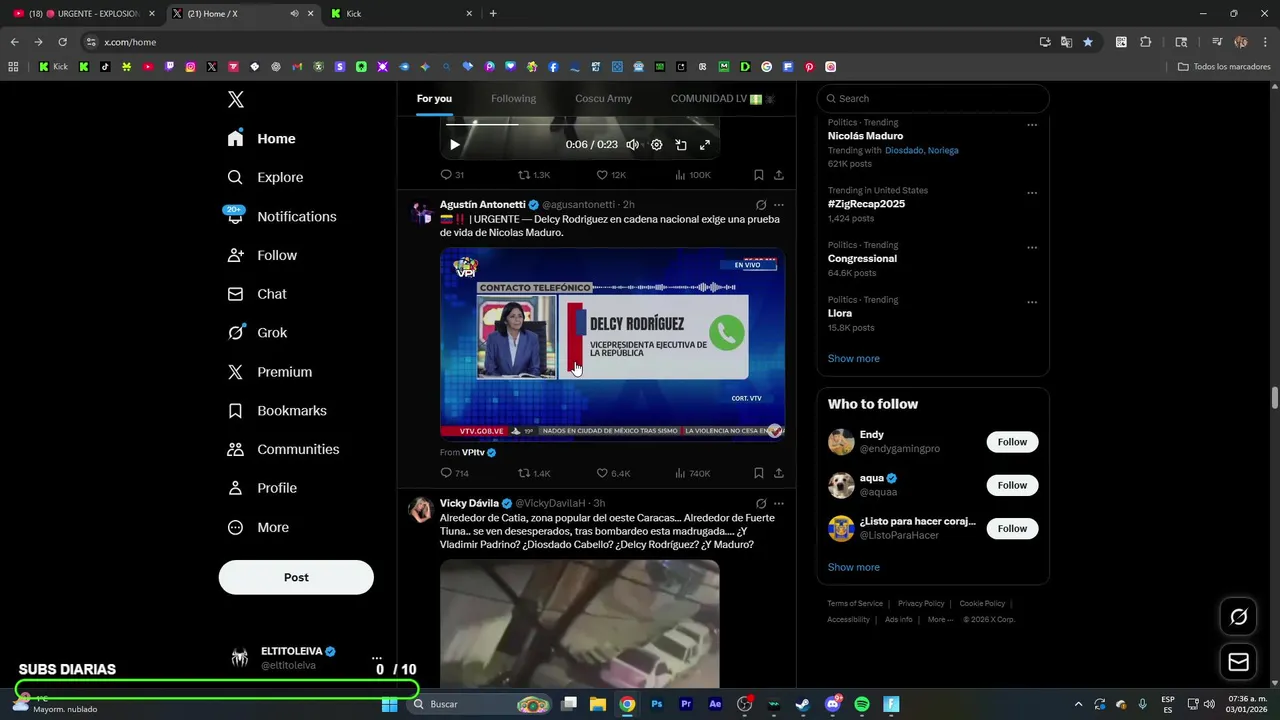Open the floating Grok button
The height and width of the screenshot is (720, 1280).
click(1239, 617)
